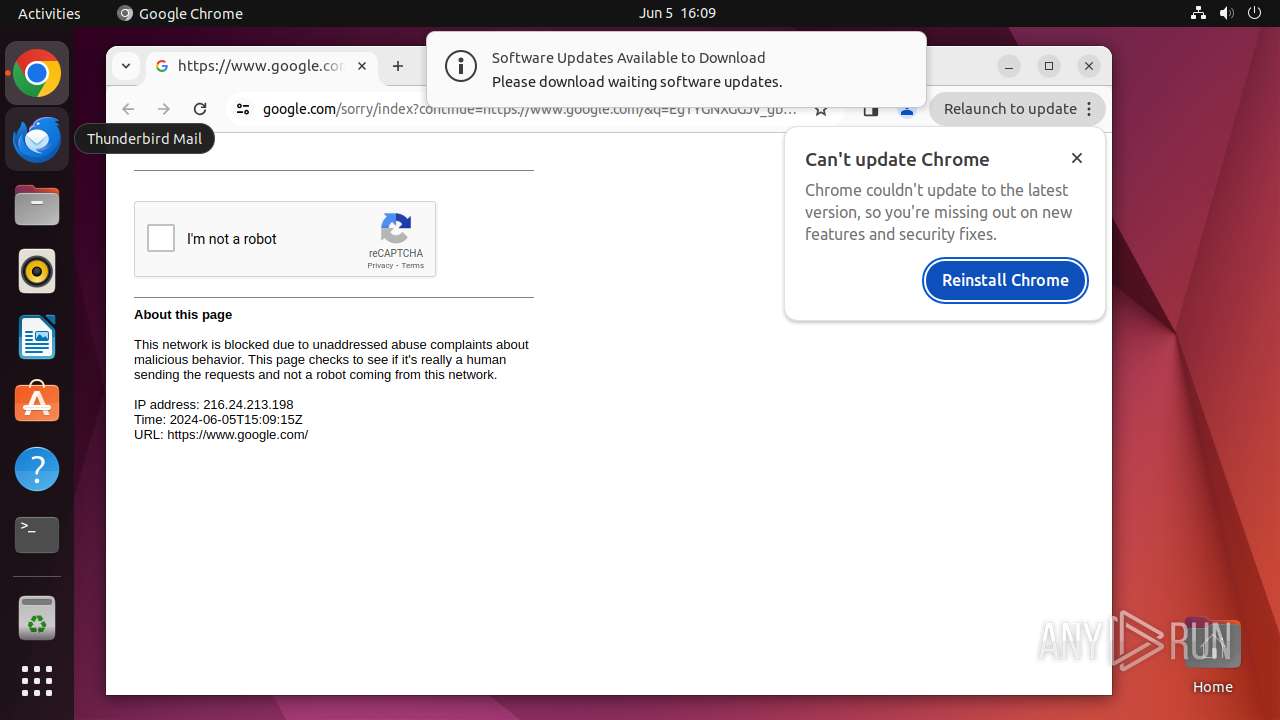The height and width of the screenshot is (720, 1280).
Task: Maximize the Chrome window
Action: 1049,66
